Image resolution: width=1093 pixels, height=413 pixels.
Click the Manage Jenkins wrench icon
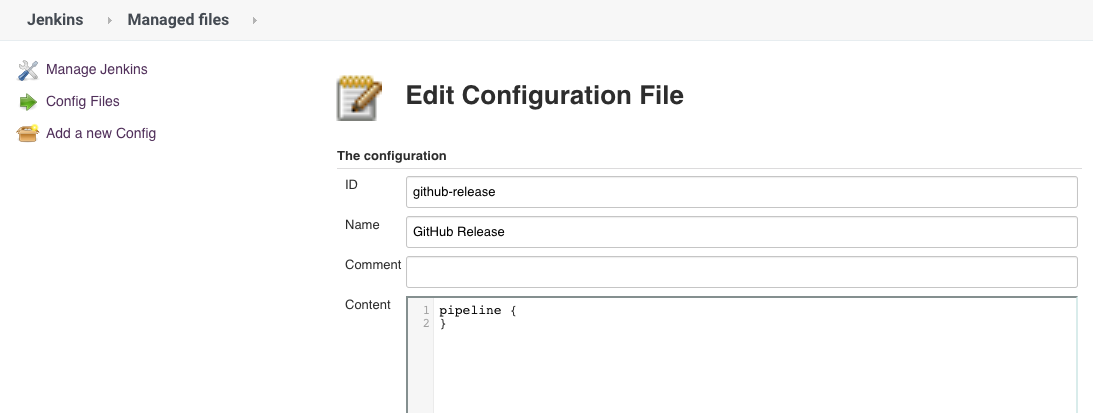pos(28,70)
